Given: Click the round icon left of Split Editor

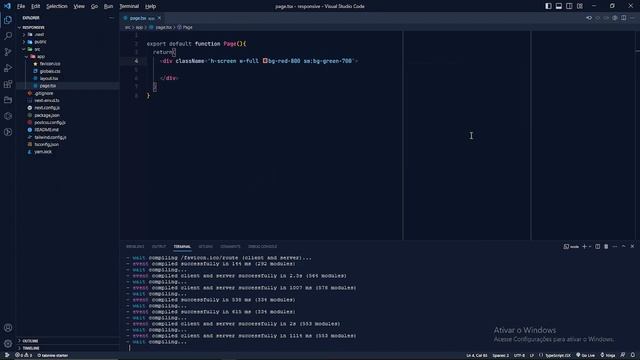Looking at the screenshot, I should click(615, 18).
